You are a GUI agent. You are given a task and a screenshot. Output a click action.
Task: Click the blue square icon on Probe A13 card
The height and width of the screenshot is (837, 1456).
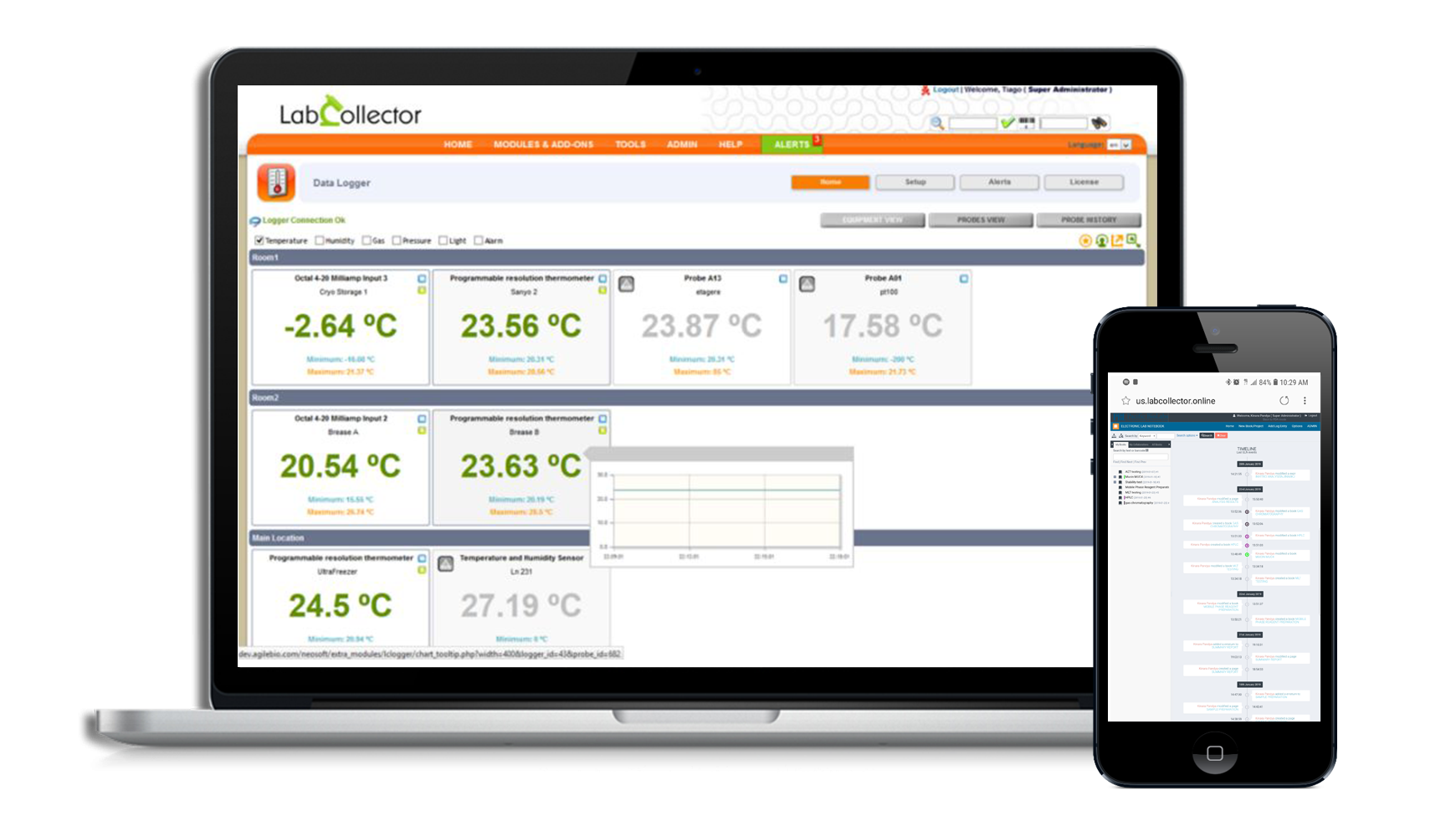point(782,279)
